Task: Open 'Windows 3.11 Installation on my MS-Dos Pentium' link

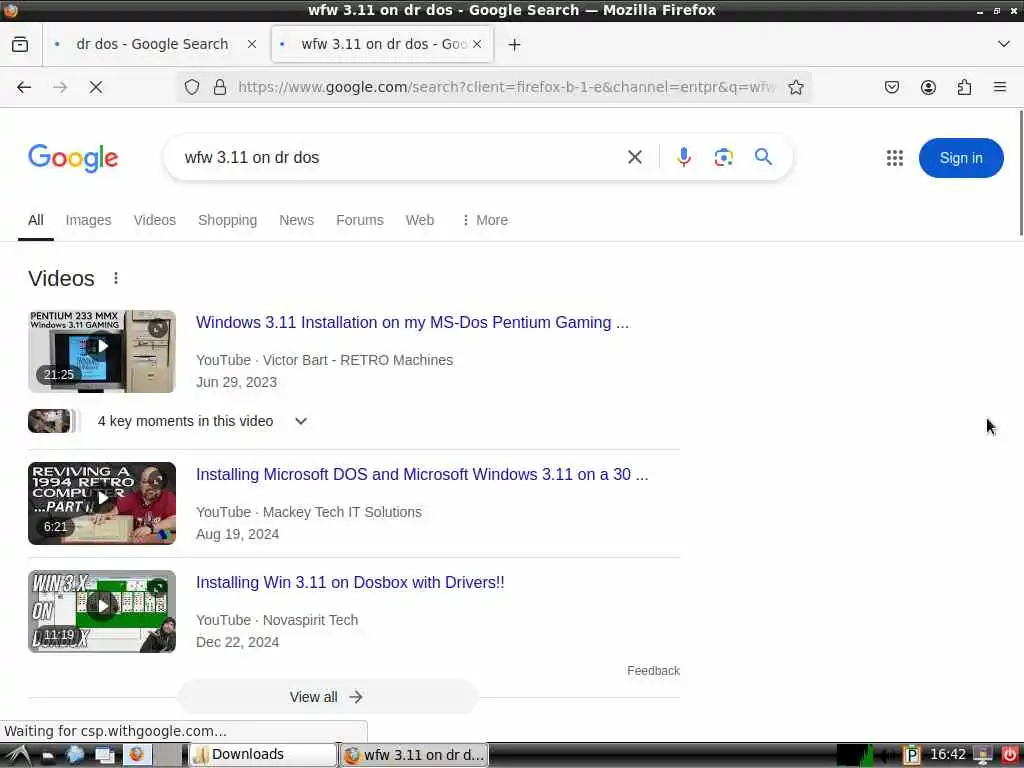Action: point(412,323)
